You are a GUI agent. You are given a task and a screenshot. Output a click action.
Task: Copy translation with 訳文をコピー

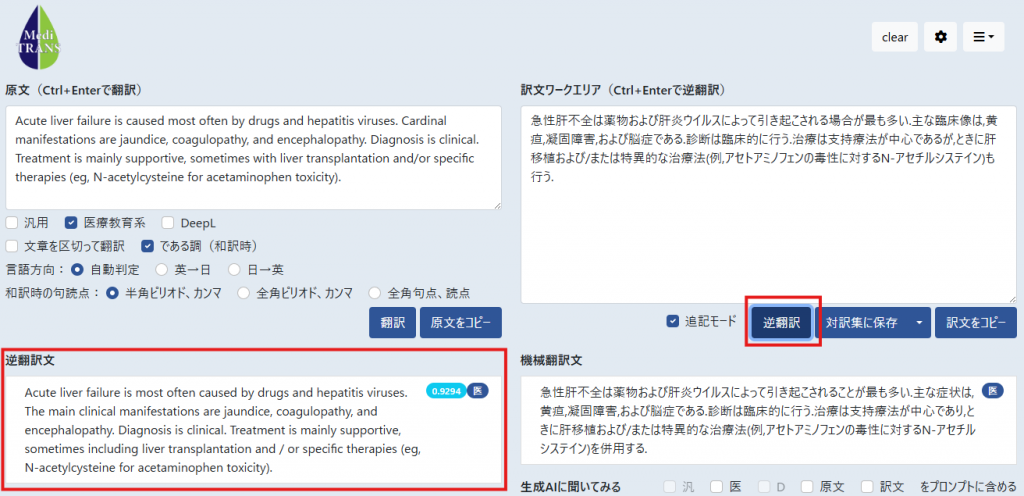coord(976,322)
